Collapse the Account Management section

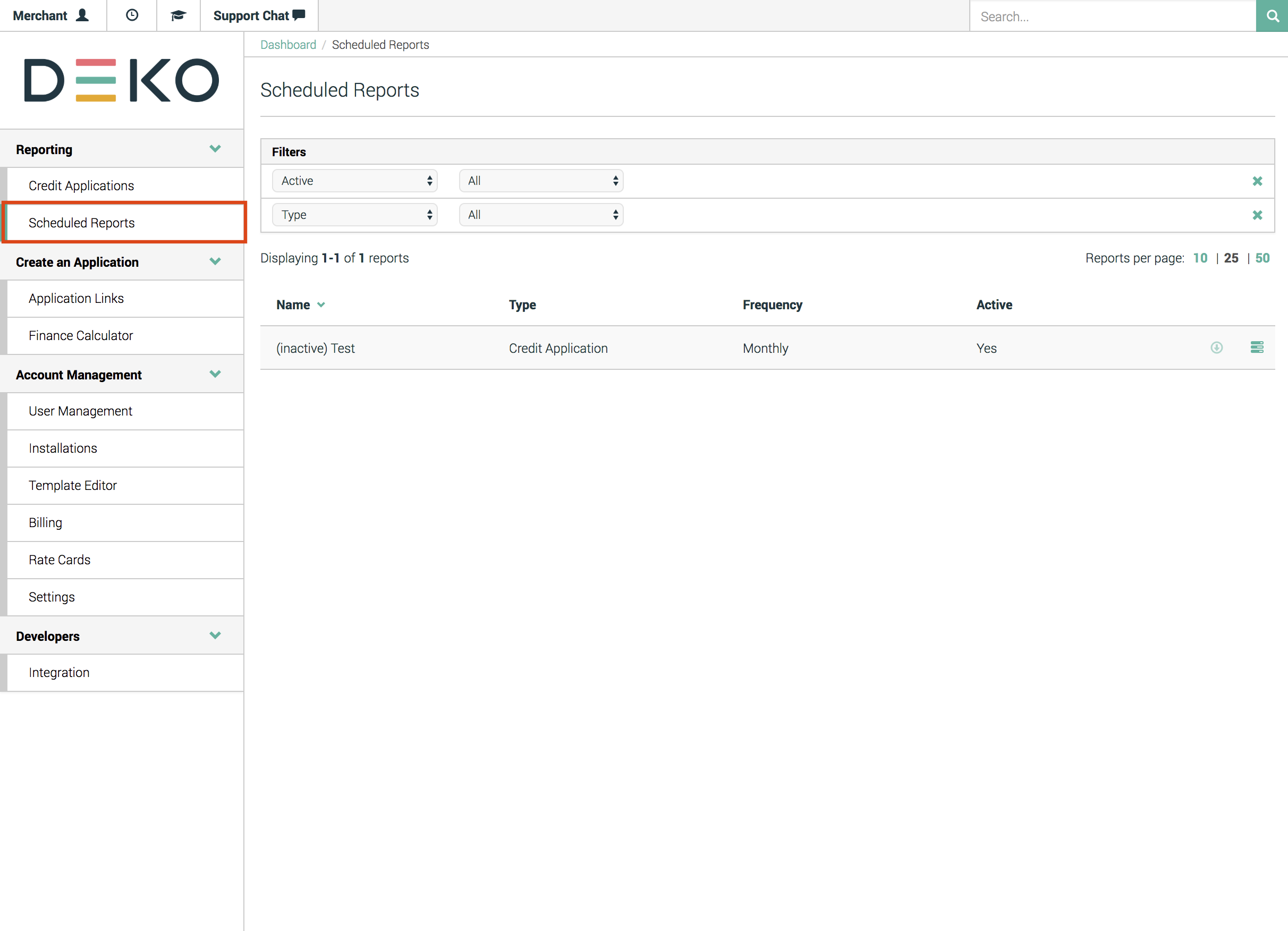215,374
